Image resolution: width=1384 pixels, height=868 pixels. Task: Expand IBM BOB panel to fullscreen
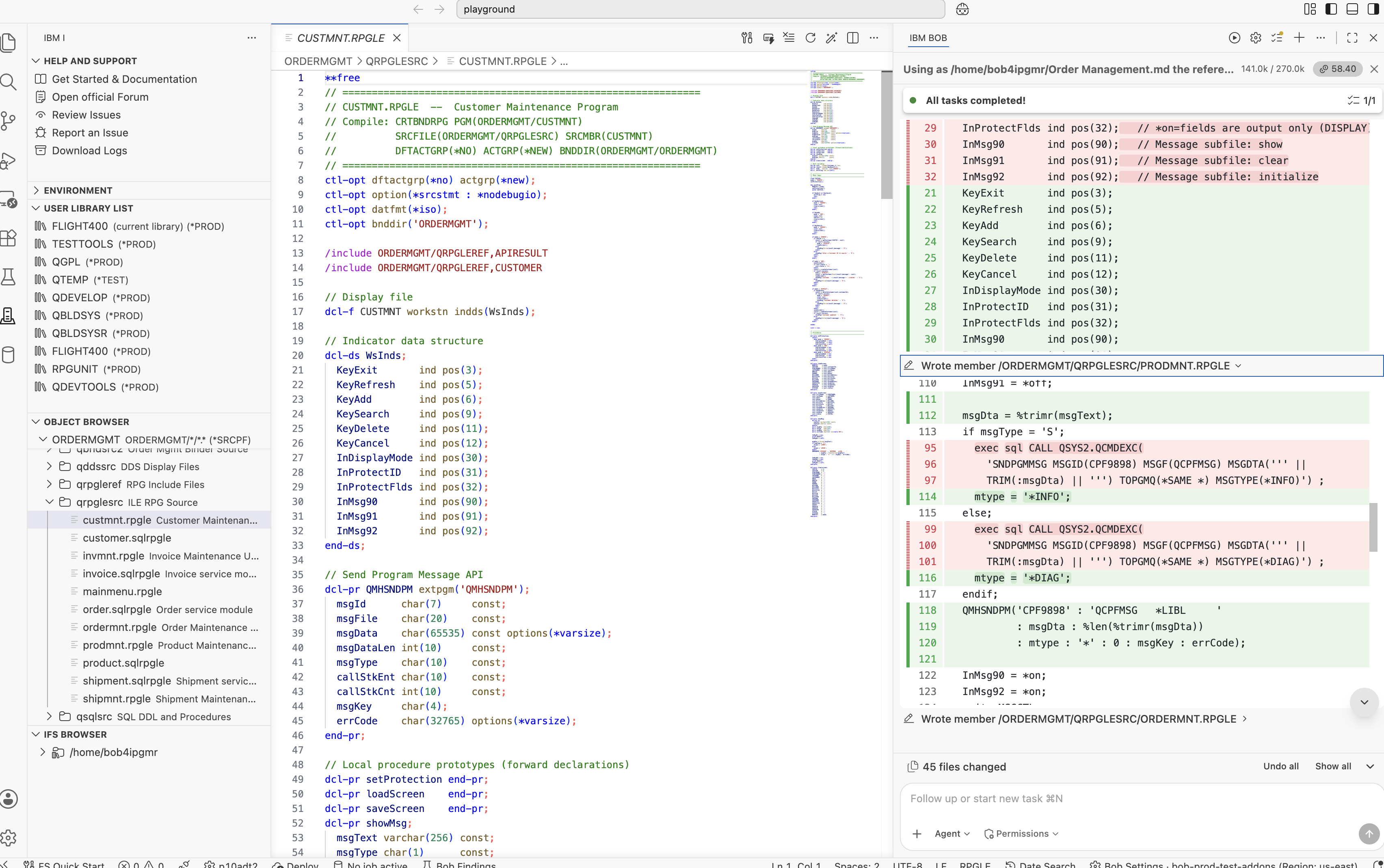pyautogui.click(x=1352, y=38)
